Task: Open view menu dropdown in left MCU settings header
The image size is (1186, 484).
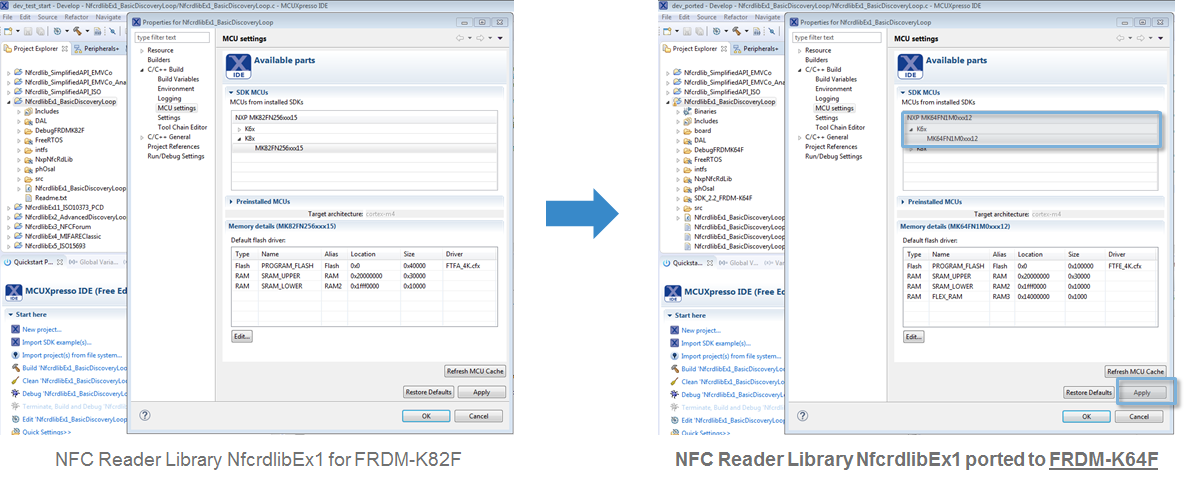Action: click(500, 38)
